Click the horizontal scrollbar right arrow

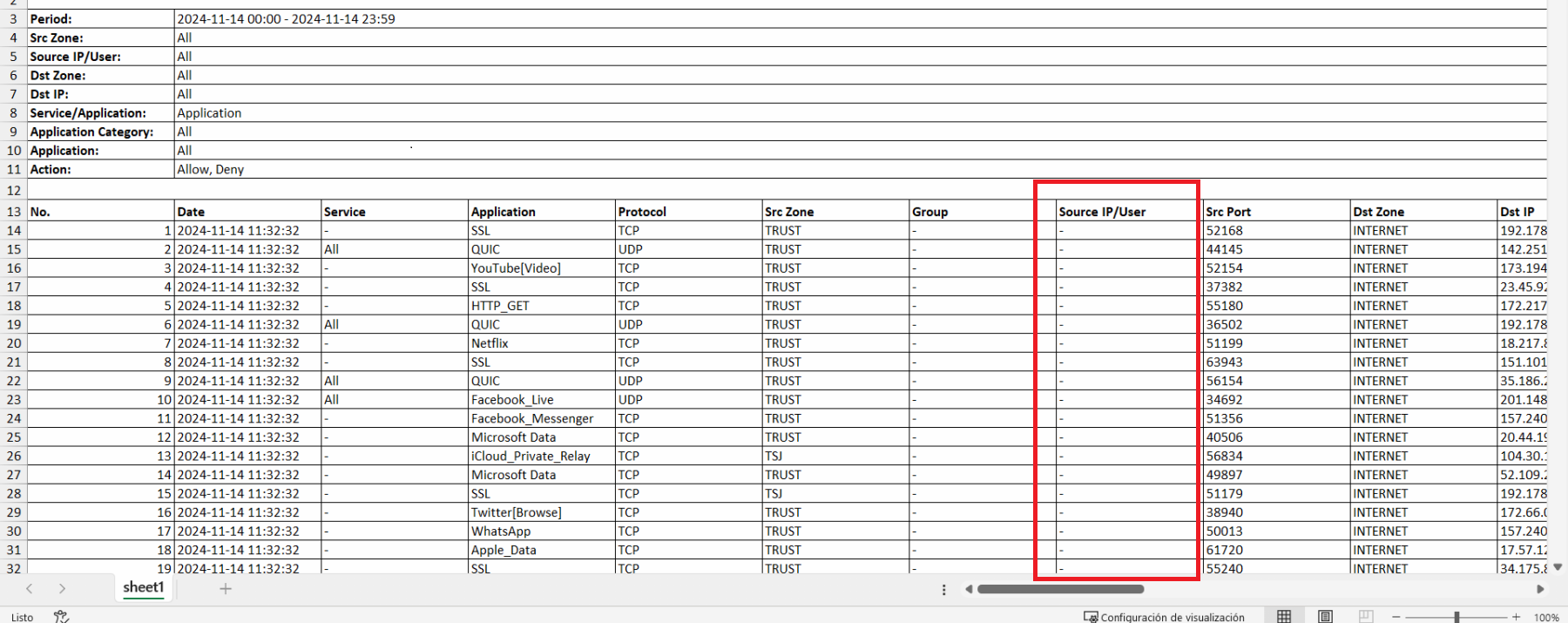pos(1540,589)
